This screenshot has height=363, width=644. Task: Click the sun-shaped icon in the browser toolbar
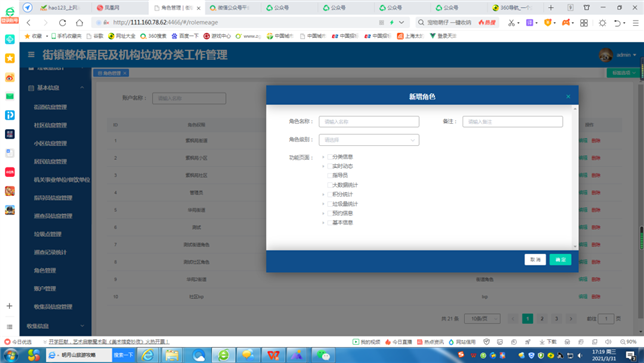[x=602, y=23]
